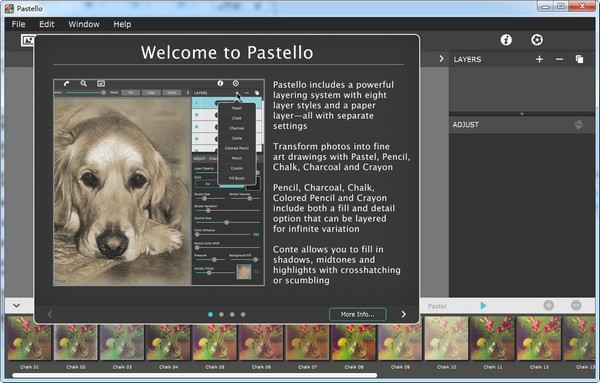Select the Chalk 06 preset thumbnail
This screenshot has height=383, width=600.
click(261, 342)
